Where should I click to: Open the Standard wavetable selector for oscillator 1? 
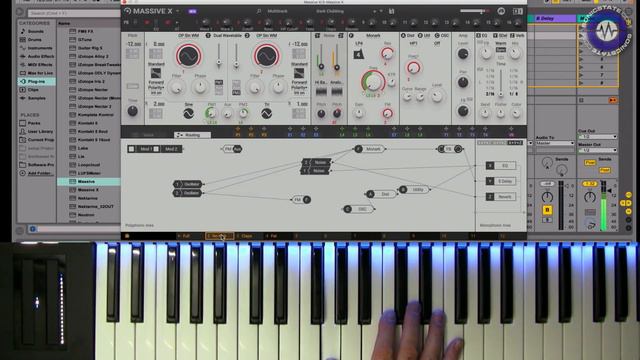pos(156,64)
